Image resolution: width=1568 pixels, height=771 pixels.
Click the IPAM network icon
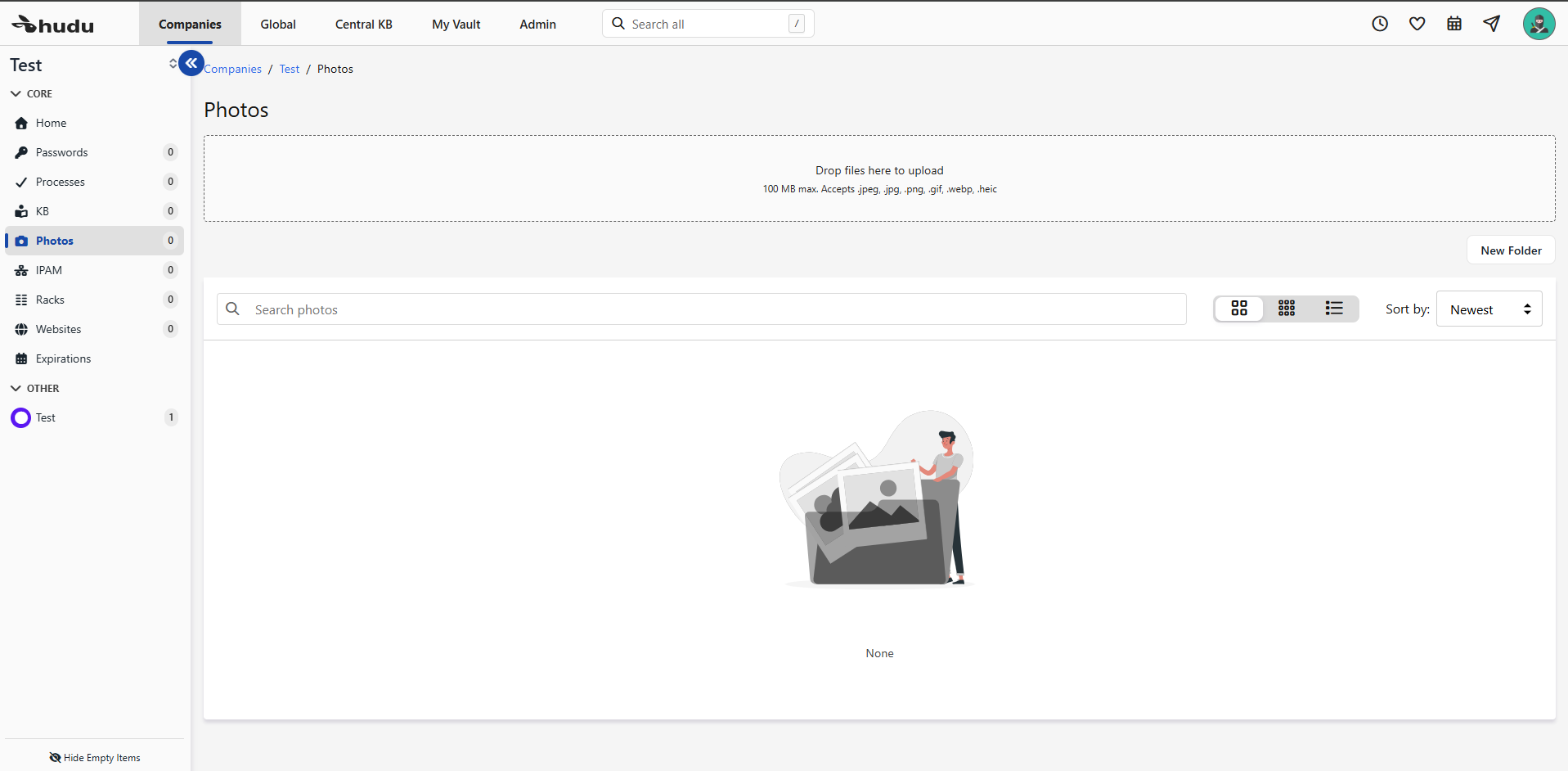click(21, 270)
